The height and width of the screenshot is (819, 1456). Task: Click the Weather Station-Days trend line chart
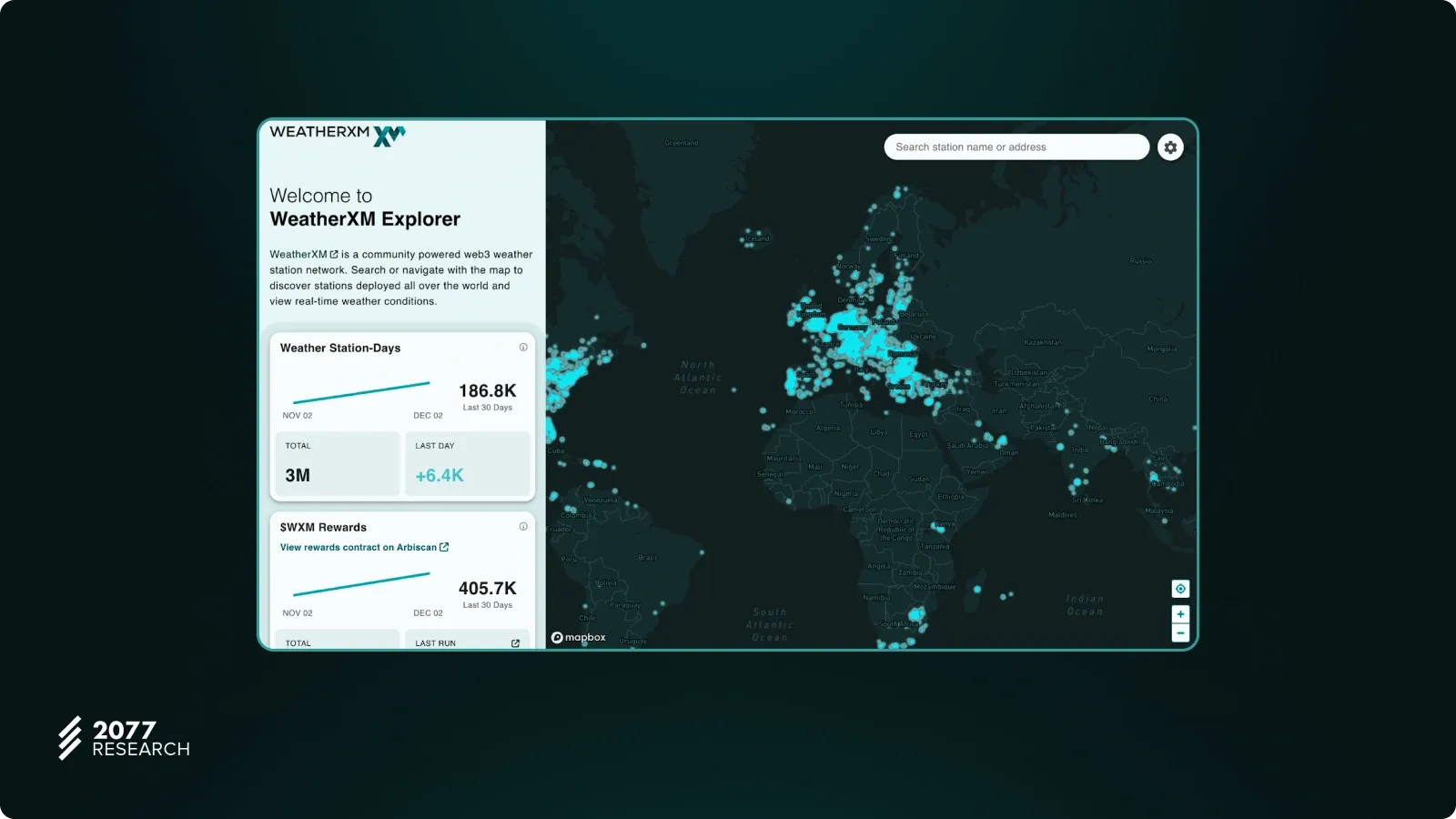point(361,392)
